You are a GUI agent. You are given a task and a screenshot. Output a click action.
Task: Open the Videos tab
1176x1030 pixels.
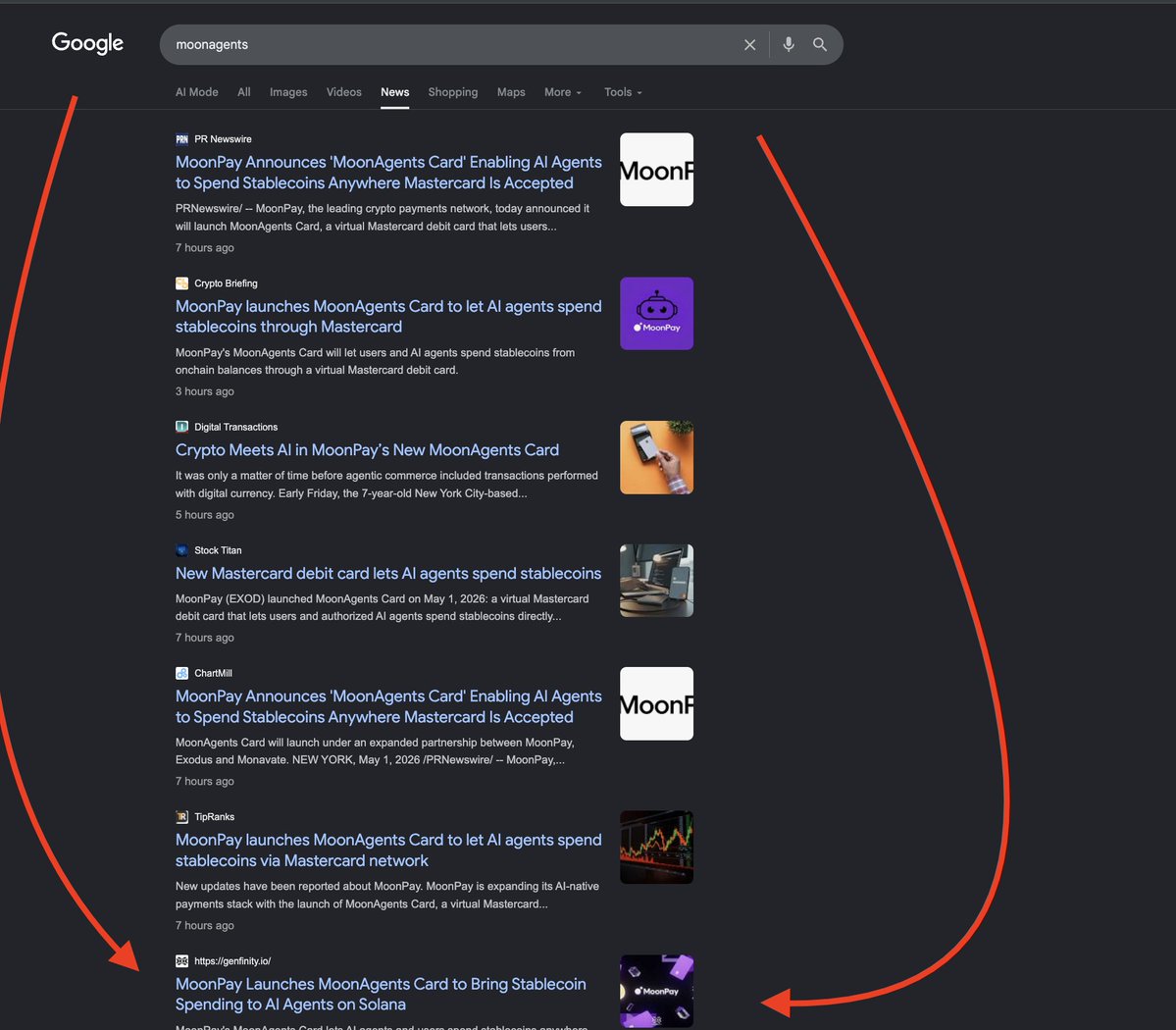pyautogui.click(x=343, y=92)
